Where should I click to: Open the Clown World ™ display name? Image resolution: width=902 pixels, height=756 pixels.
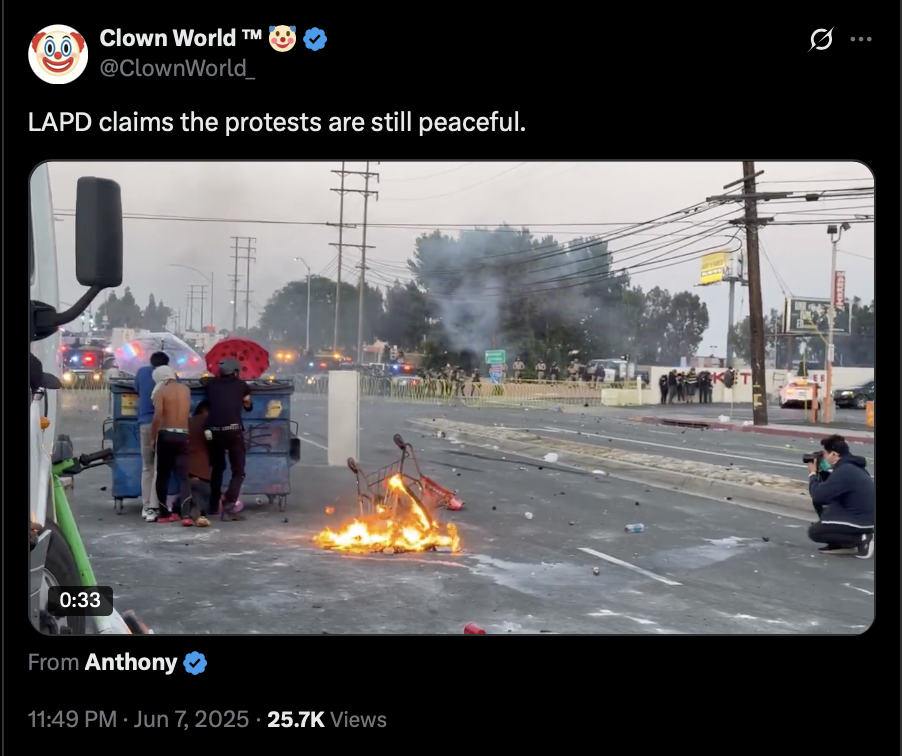(181, 39)
